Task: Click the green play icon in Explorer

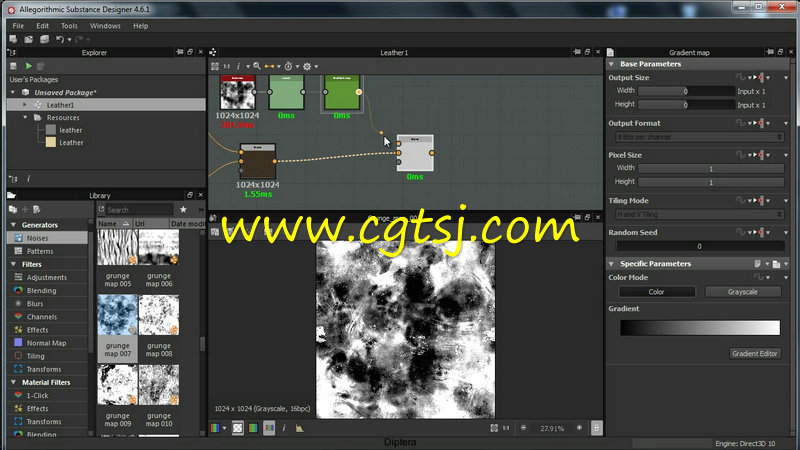Action: click(x=29, y=66)
